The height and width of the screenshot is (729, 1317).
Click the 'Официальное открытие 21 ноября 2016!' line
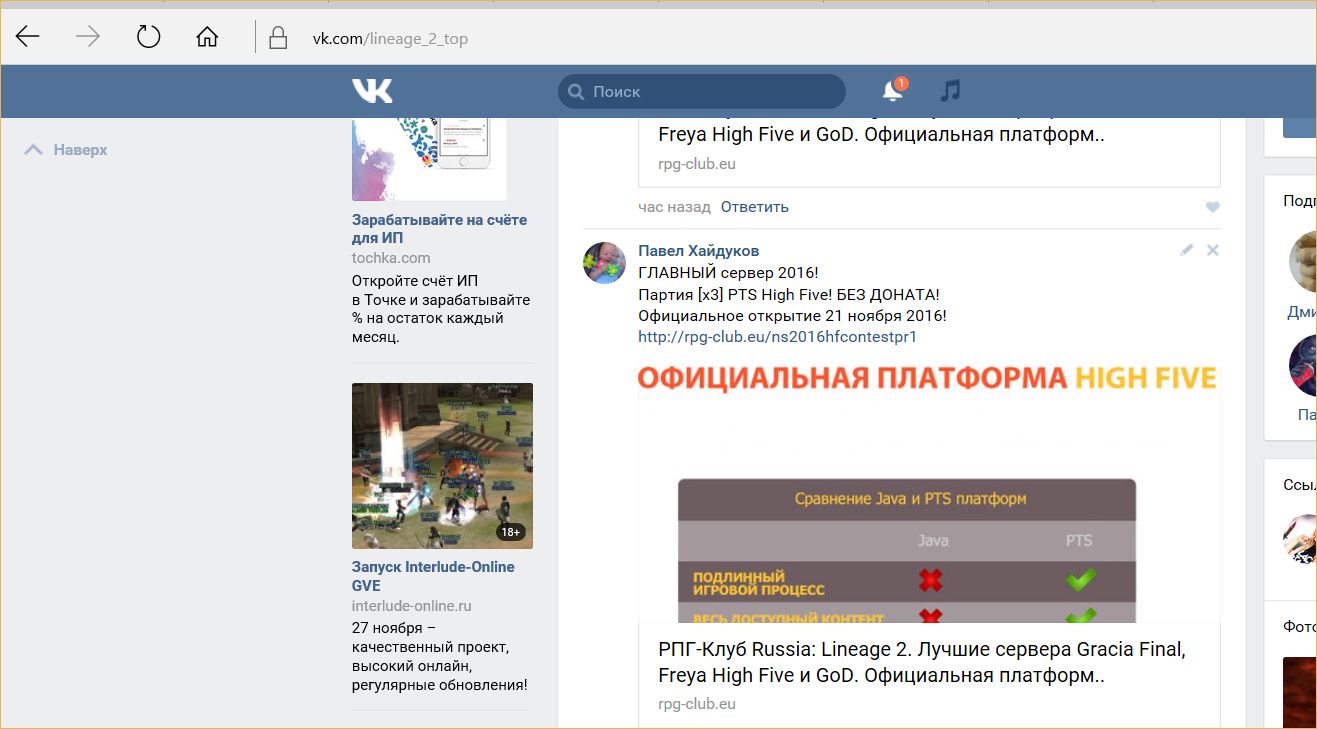[792, 316]
